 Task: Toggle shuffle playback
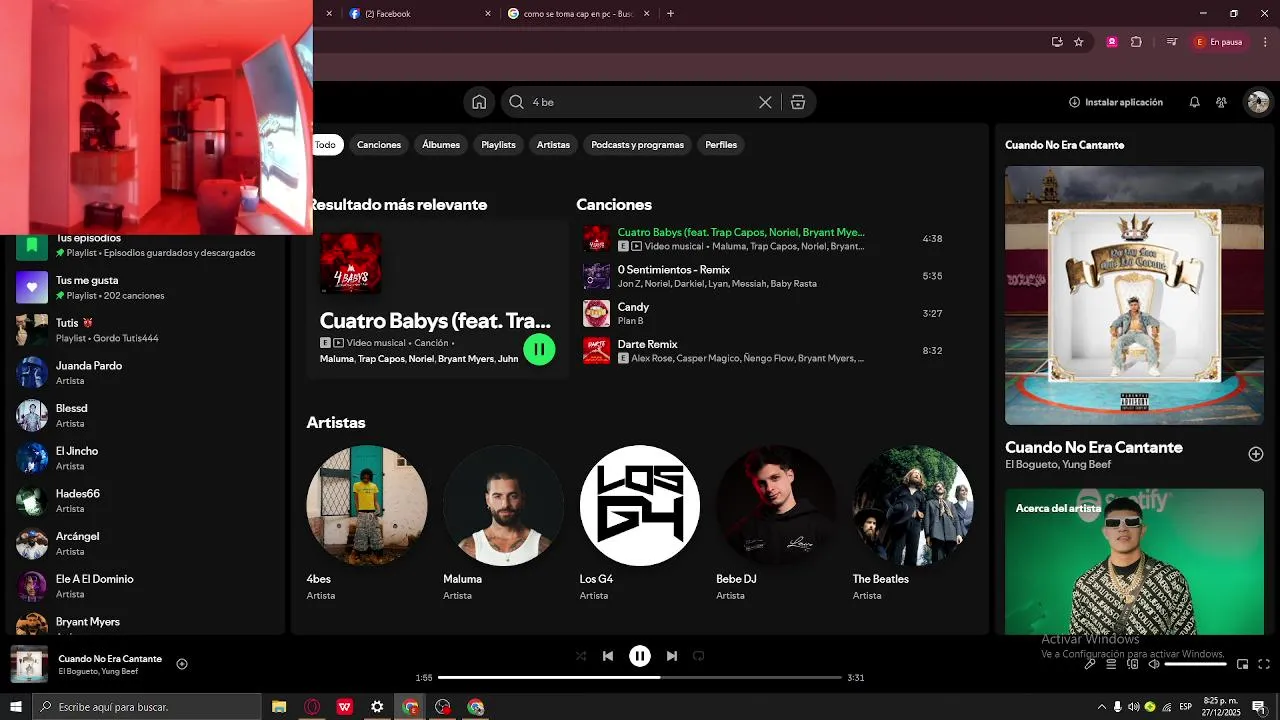click(581, 656)
